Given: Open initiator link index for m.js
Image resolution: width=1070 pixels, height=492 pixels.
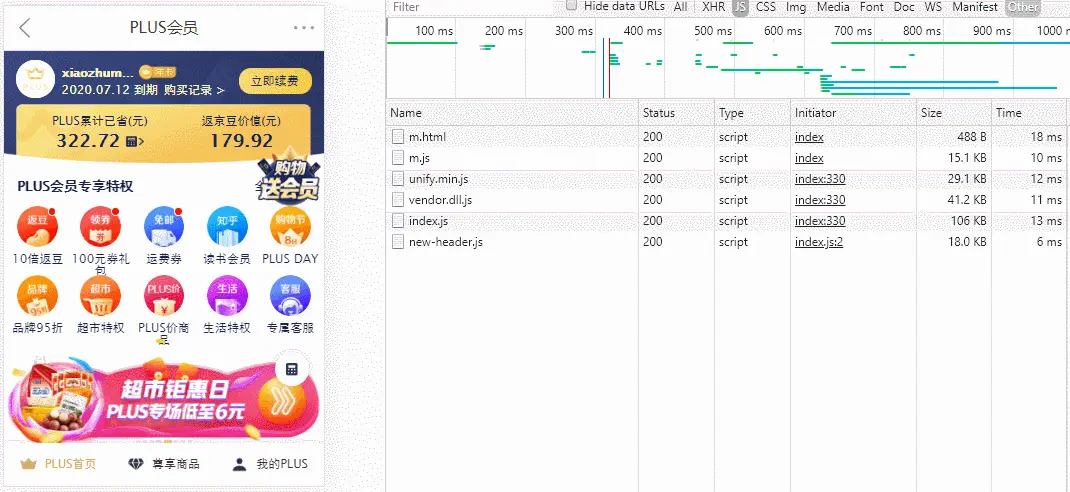Looking at the screenshot, I should coord(809,158).
